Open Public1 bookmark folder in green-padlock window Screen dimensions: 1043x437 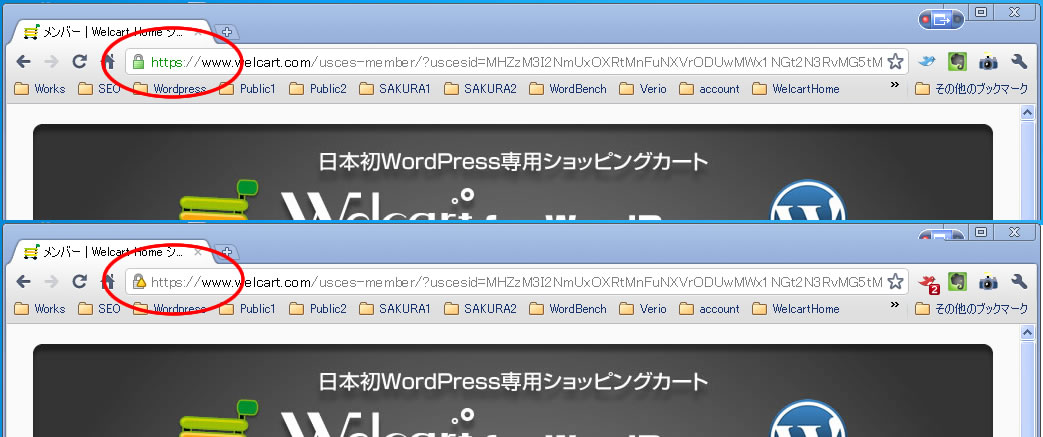coord(247,88)
